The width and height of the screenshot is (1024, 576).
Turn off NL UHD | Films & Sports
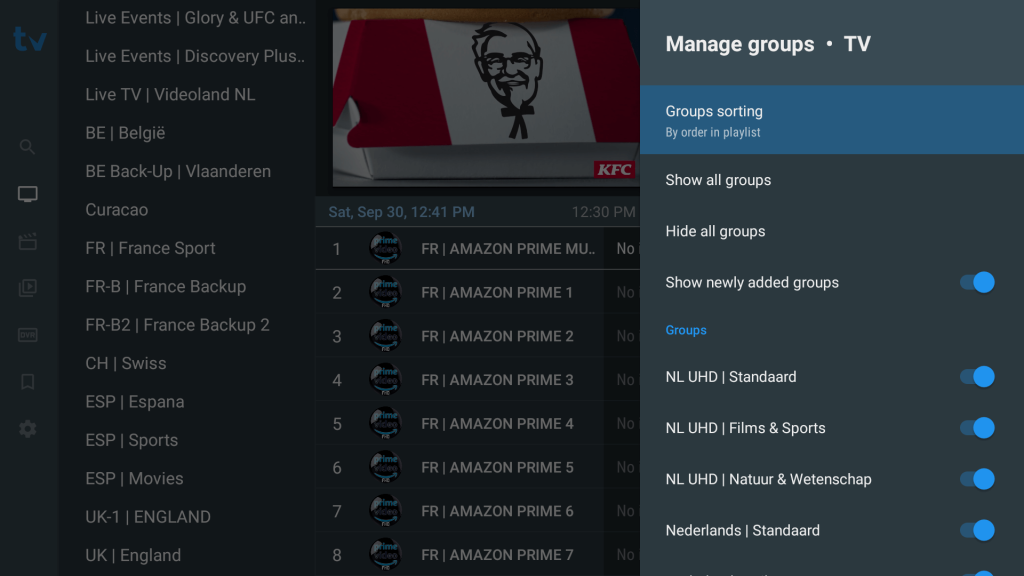977,428
